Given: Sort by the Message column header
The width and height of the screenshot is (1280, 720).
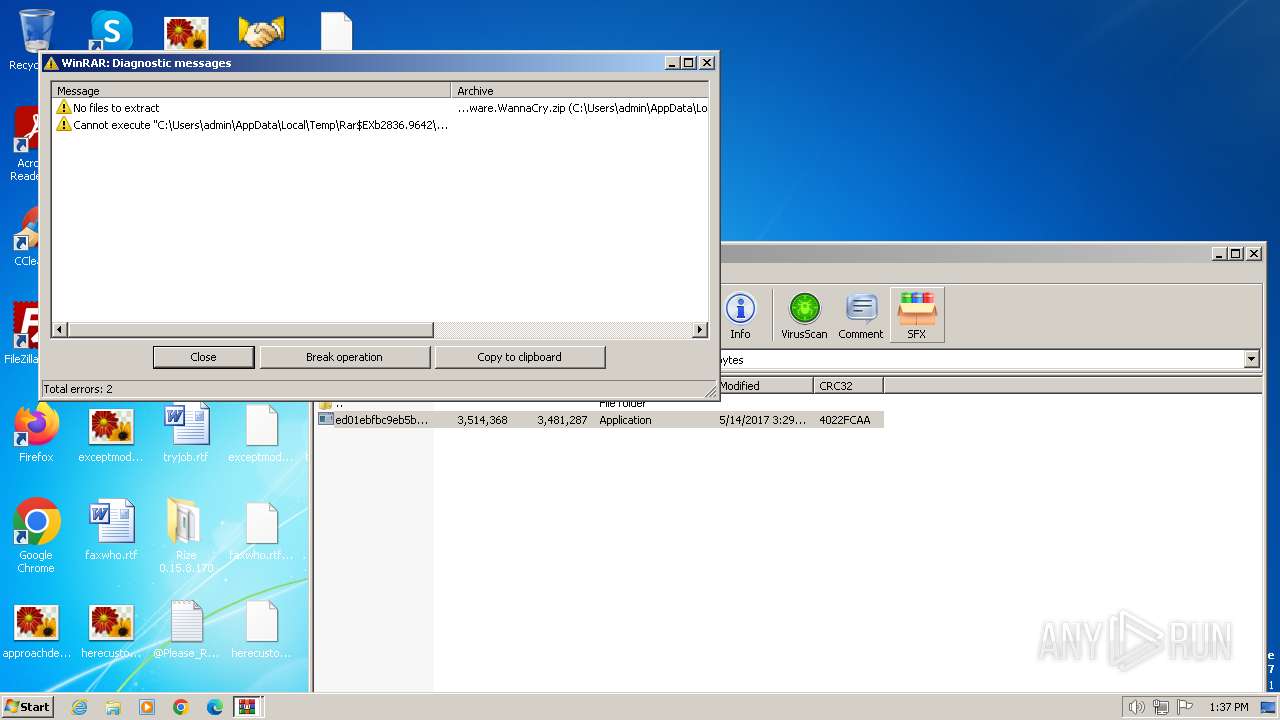Looking at the screenshot, I should click(x=252, y=90).
